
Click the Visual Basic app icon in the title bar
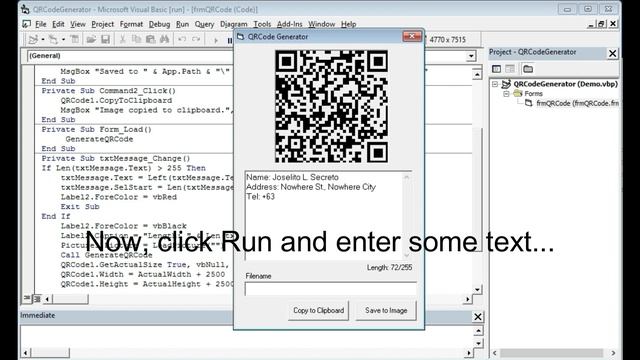click(x=26, y=9)
